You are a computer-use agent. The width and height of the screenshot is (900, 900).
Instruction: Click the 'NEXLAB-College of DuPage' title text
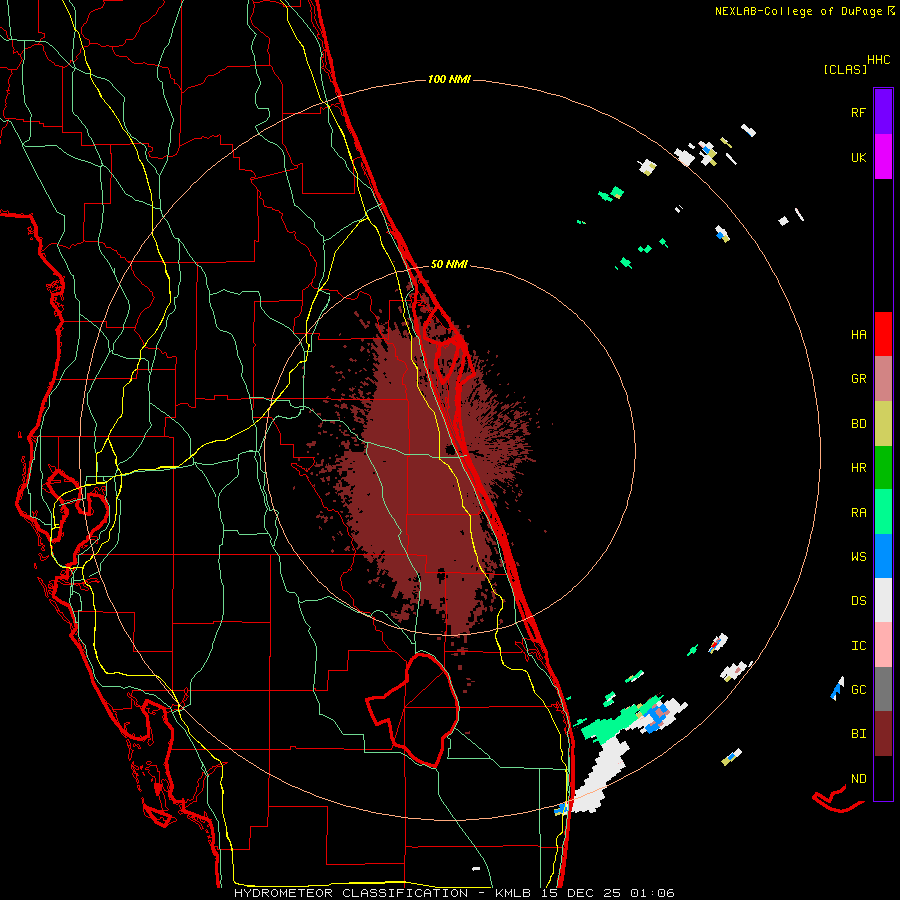798,11
